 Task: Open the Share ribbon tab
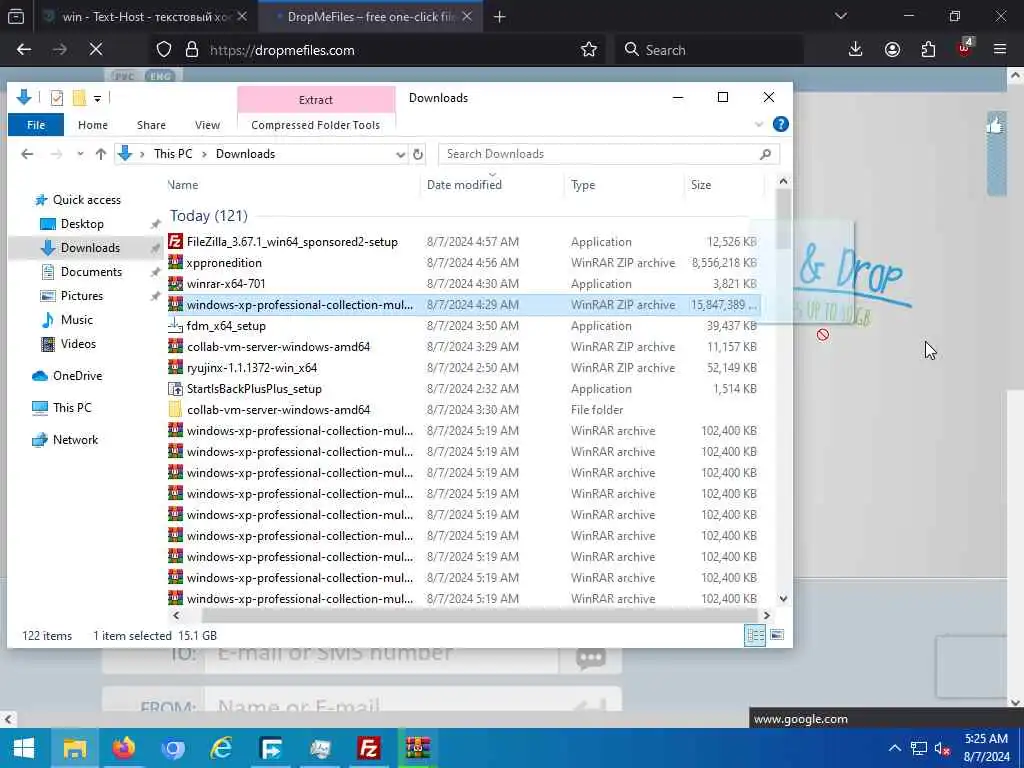[x=151, y=125]
